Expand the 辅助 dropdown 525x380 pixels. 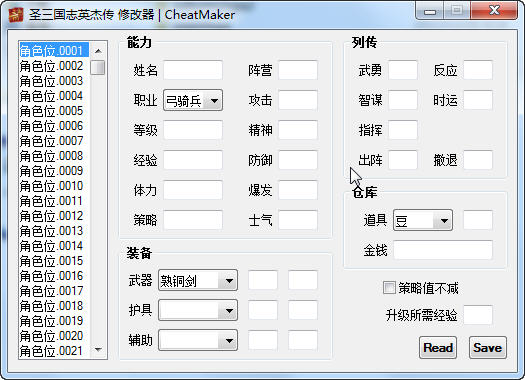tap(198, 340)
